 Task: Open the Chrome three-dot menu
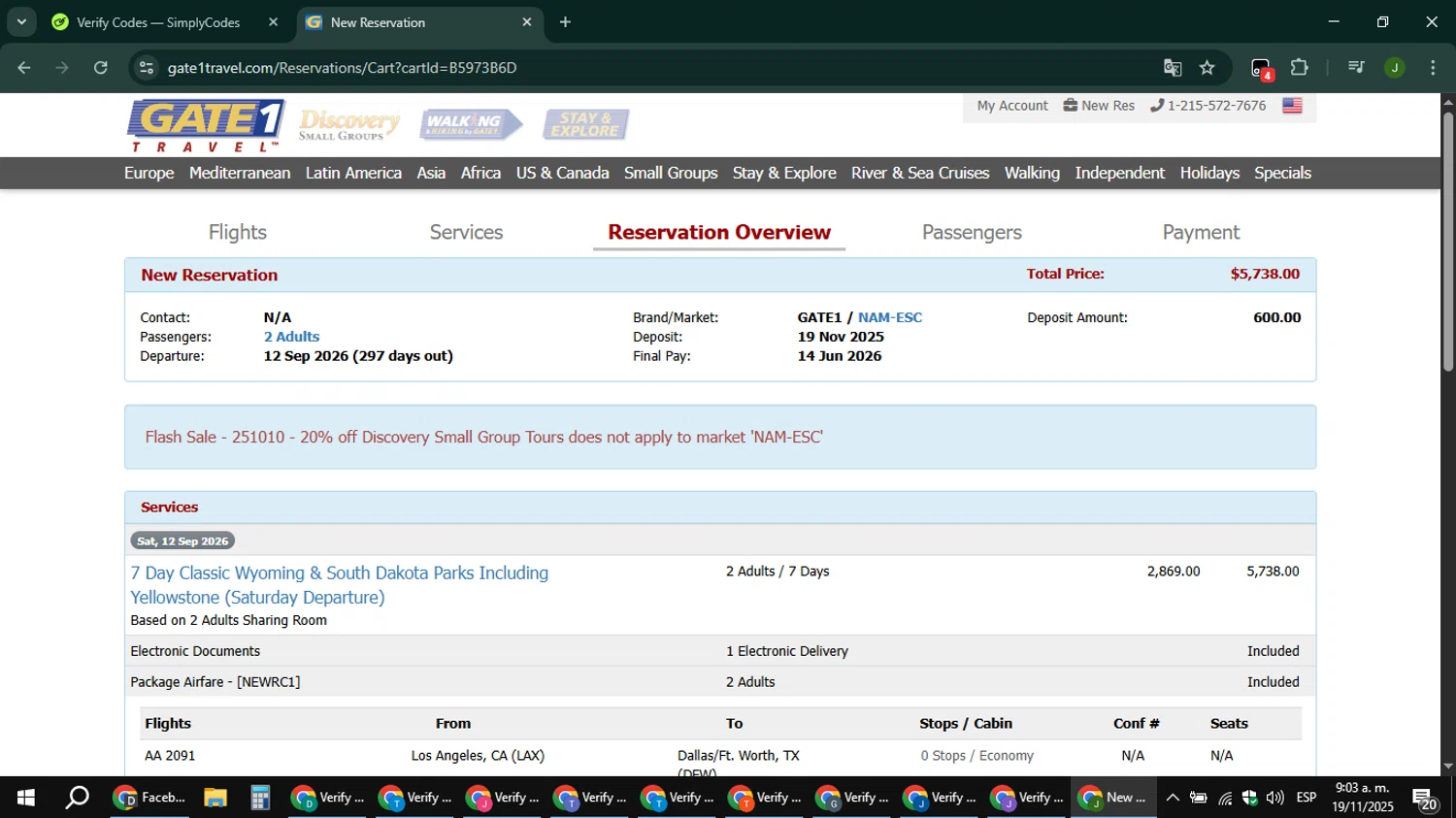tap(1433, 68)
